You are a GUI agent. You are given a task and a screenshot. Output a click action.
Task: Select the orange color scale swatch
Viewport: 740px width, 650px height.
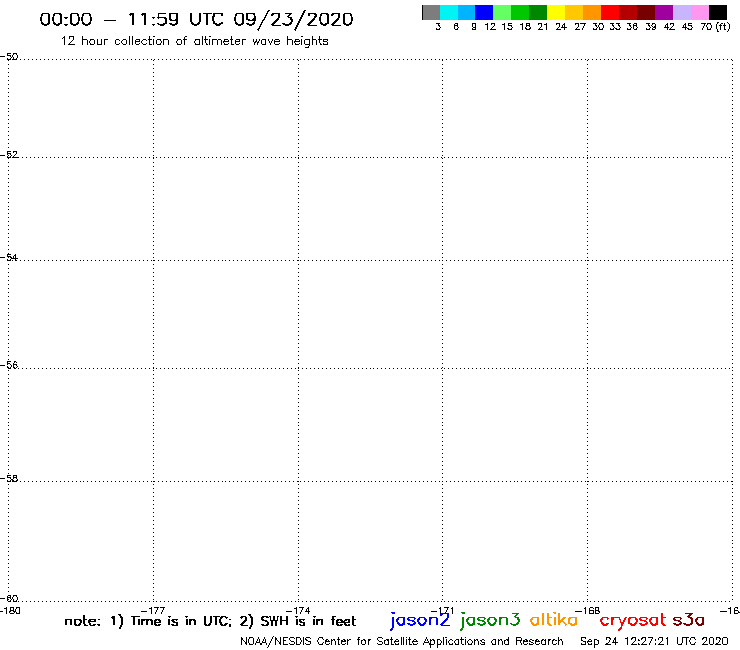click(592, 12)
